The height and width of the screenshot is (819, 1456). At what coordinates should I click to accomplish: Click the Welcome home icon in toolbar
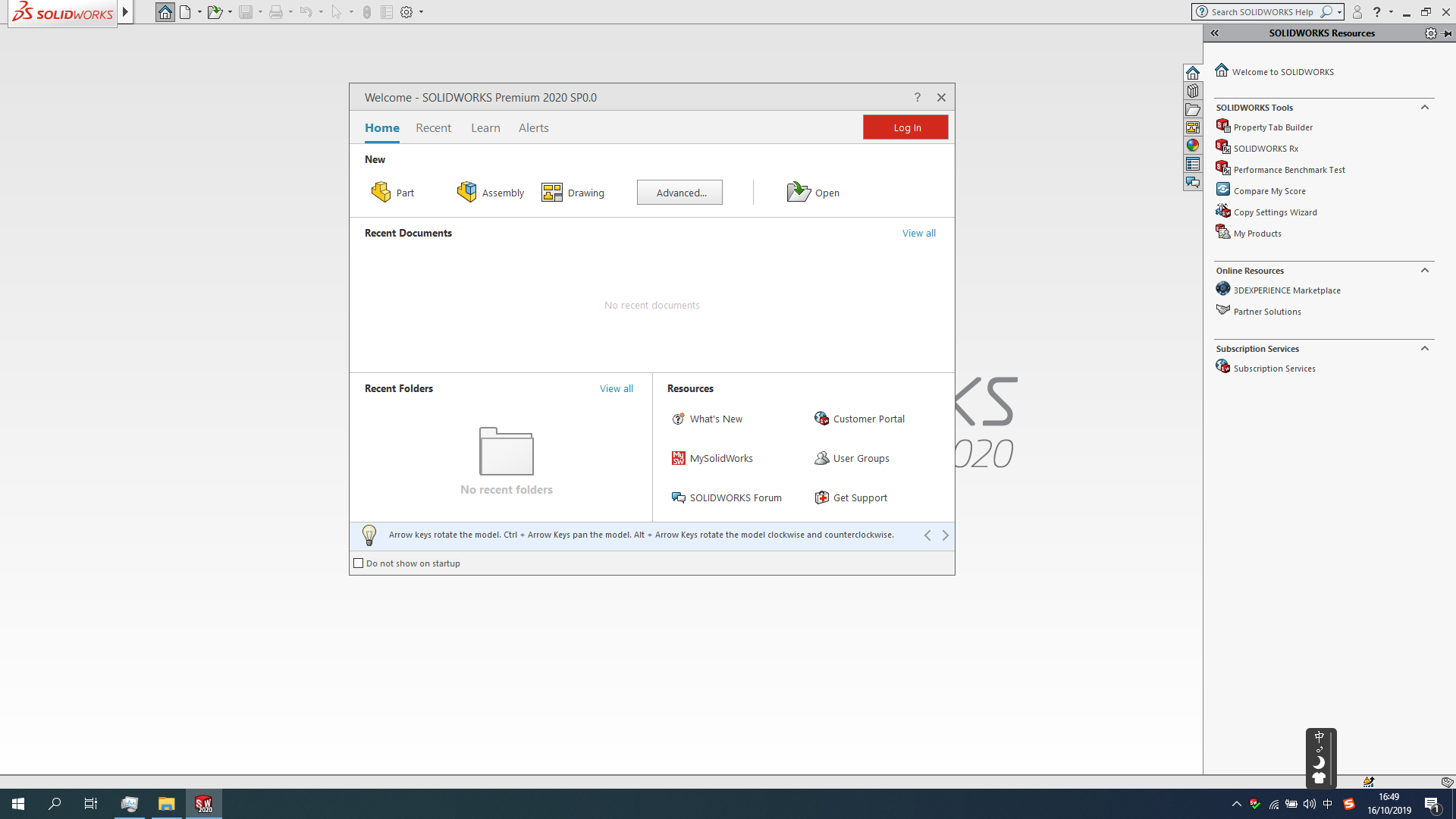point(165,12)
